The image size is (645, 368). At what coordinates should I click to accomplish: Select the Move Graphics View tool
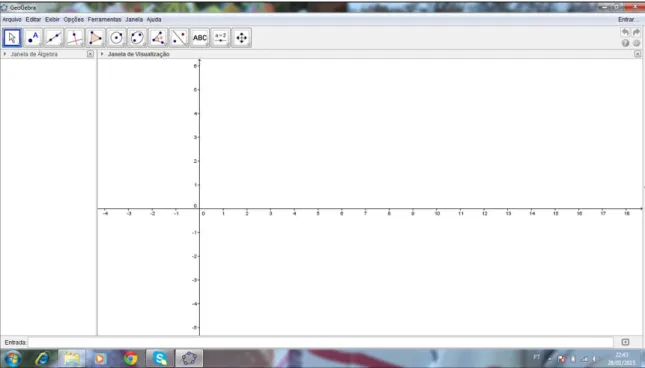[x=241, y=38]
